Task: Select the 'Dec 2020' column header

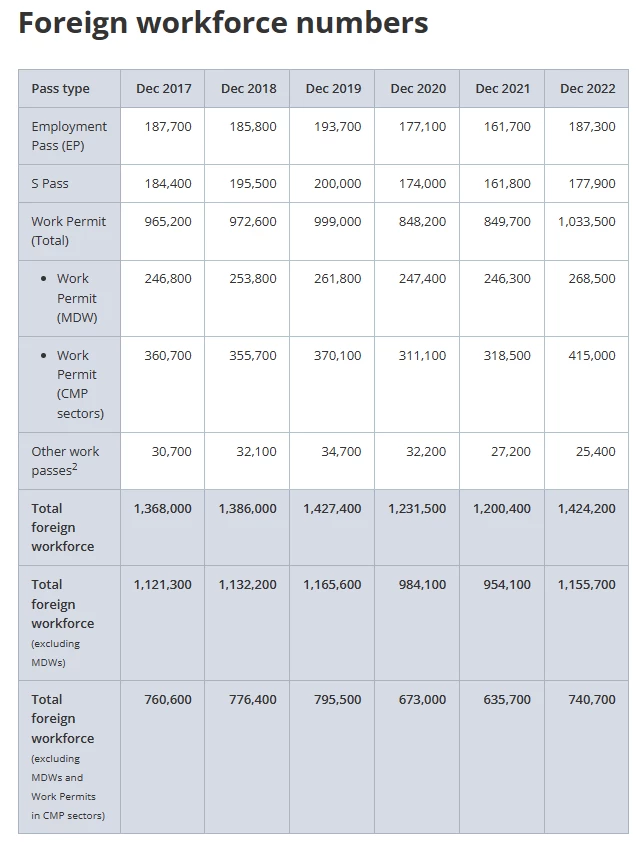Action: tap(418, 88)
